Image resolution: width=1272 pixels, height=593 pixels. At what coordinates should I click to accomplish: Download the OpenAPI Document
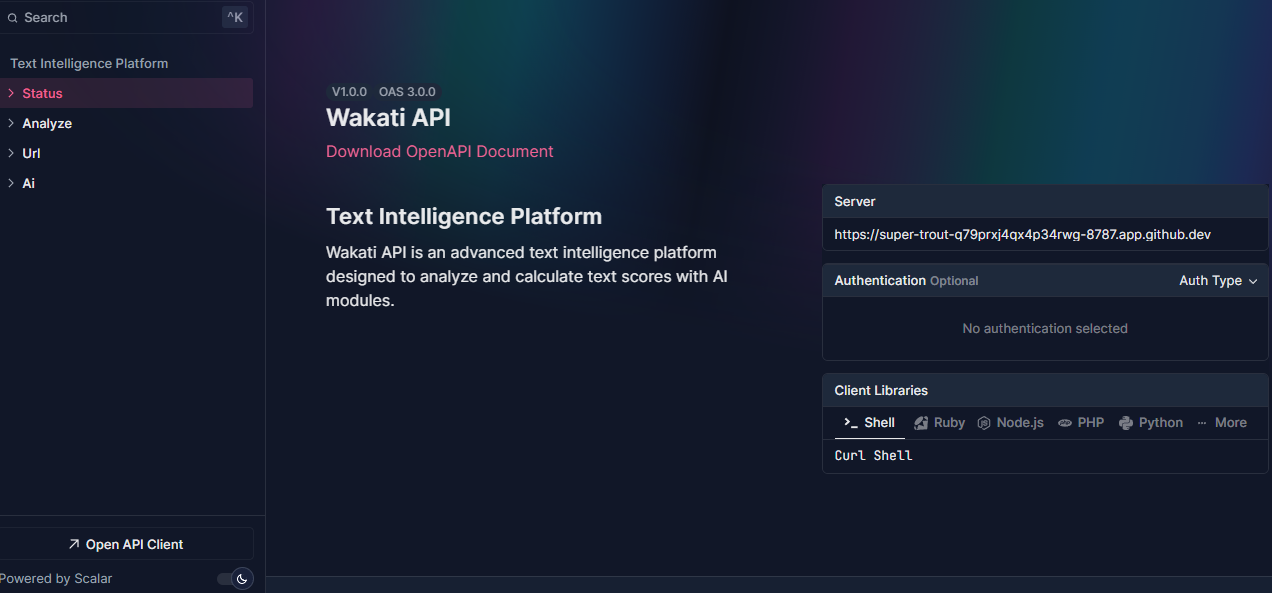click(x=439, y=151)
